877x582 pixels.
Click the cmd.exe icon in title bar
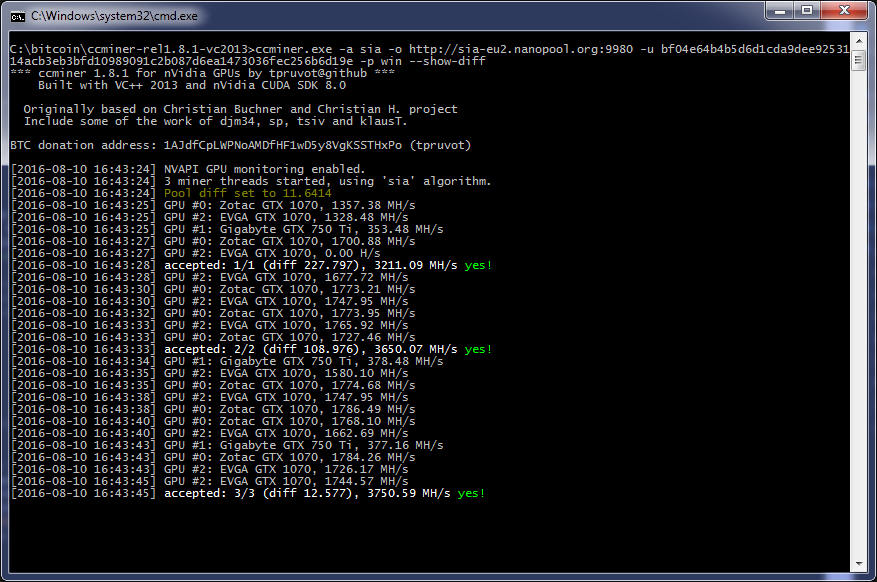[x=18, y=15]
